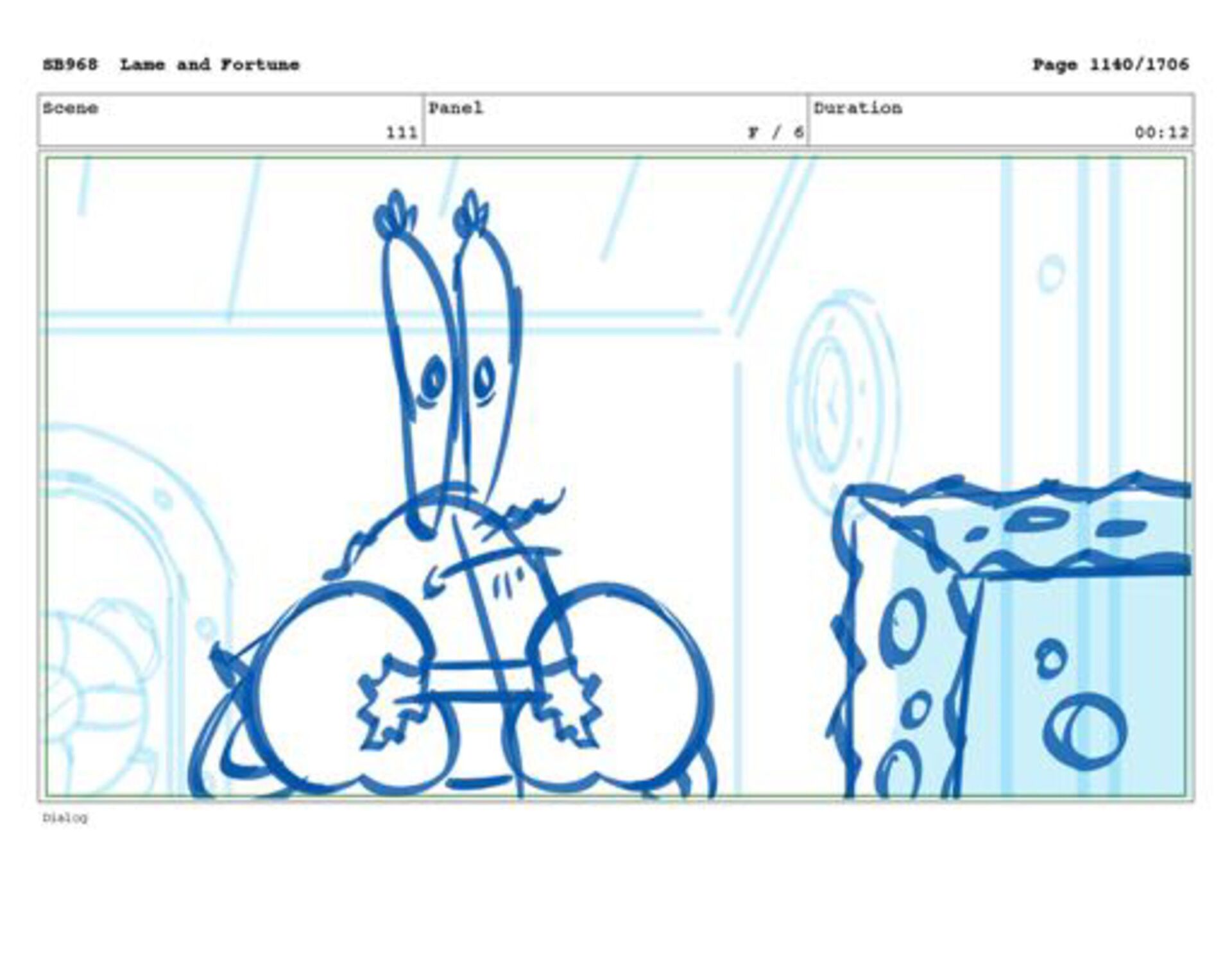Click the scene number '111'
Image resolution: width=1232 pixels, height=954 pixels.
(402, 133)
